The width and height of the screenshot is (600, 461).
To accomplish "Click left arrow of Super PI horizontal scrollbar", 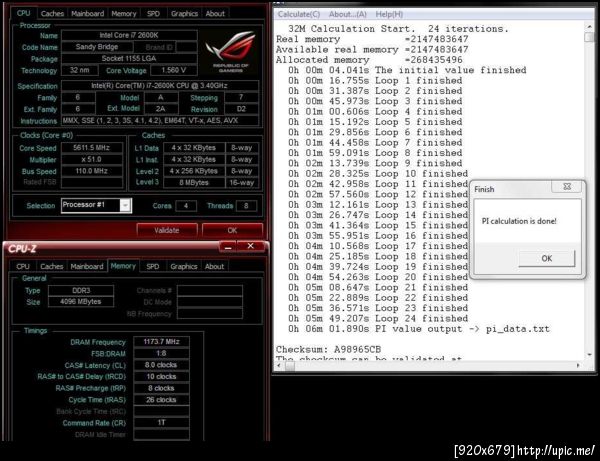I will (279, 366).
